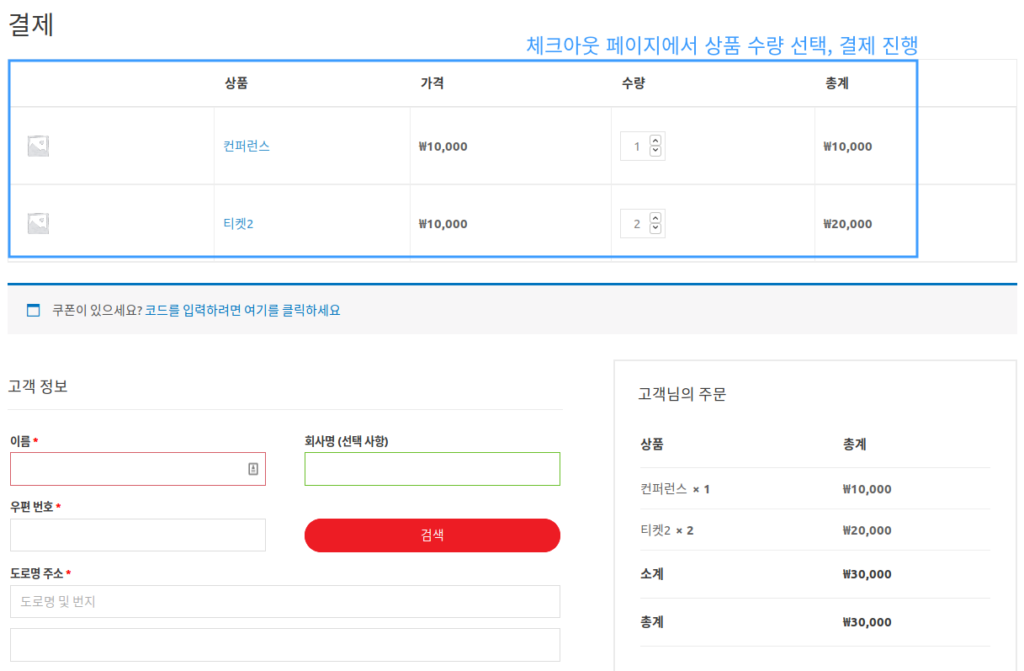
Task: Click the 티켓2 product placeholder image
Action: point(38,224)
